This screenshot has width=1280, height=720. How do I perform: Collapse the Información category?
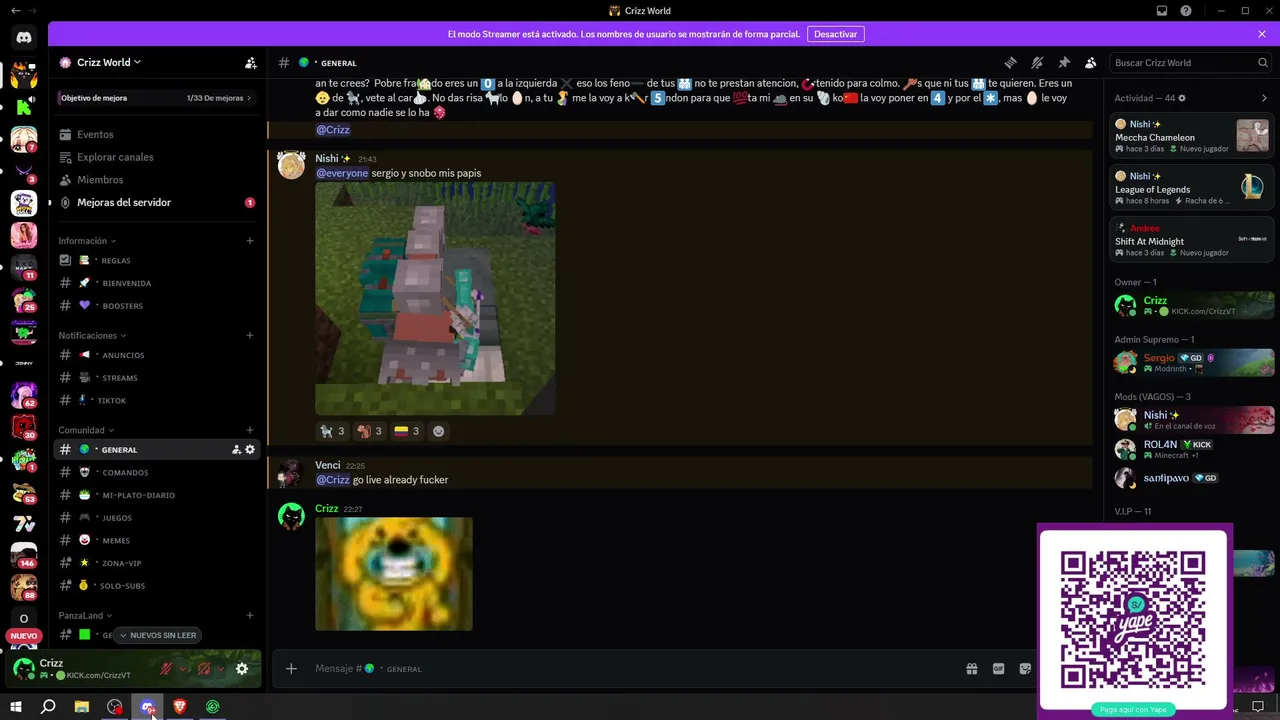pos(87,241)
